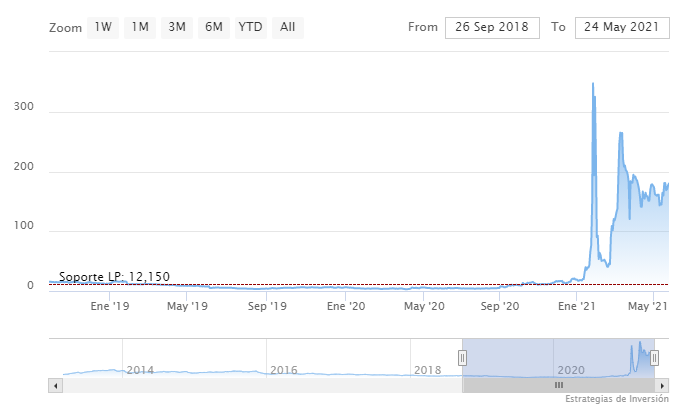
Task: Click the 2014 area in the navigator
Action: pyautogui.click(x=140, y=370)
